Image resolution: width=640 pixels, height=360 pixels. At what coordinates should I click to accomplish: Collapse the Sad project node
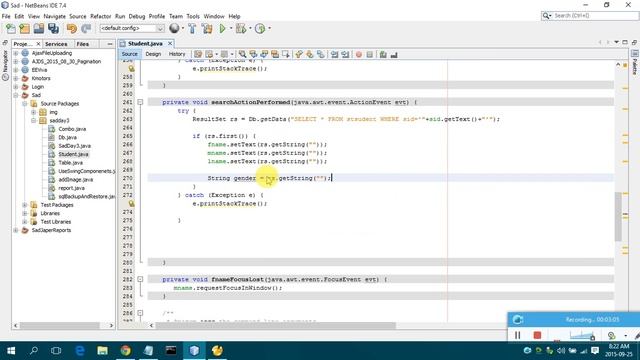[x=16, y=95]
